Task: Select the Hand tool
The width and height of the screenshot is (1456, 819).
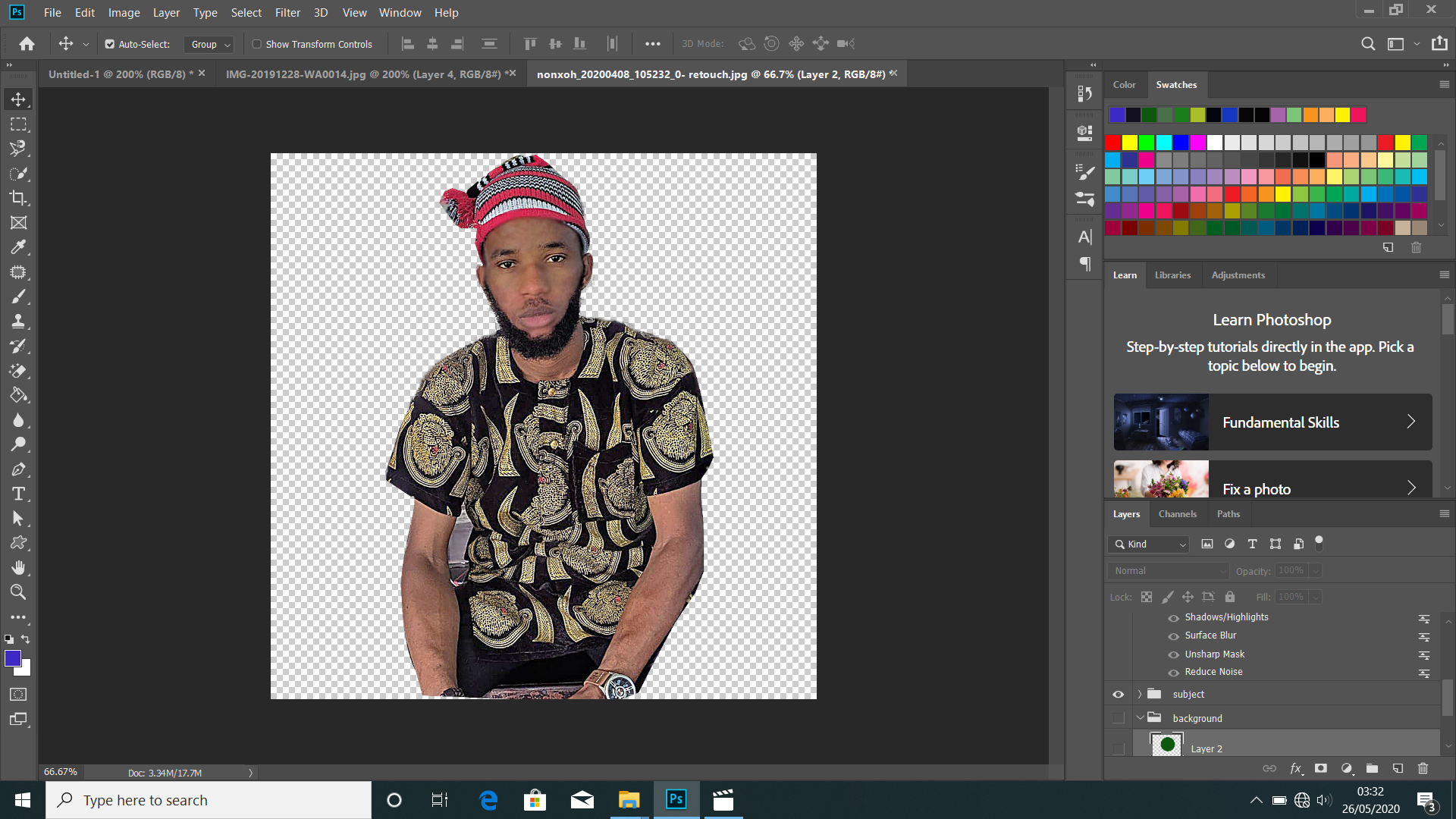Action: point(18,568)
